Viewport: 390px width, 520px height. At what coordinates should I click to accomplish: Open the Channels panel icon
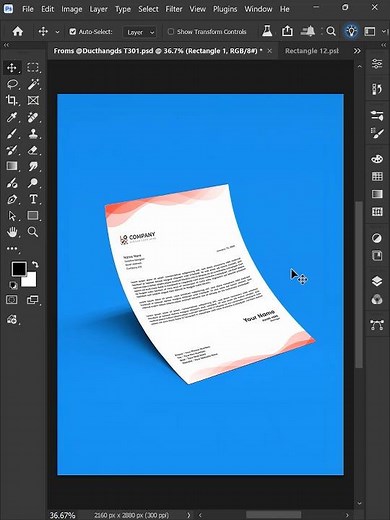point(377,299)
